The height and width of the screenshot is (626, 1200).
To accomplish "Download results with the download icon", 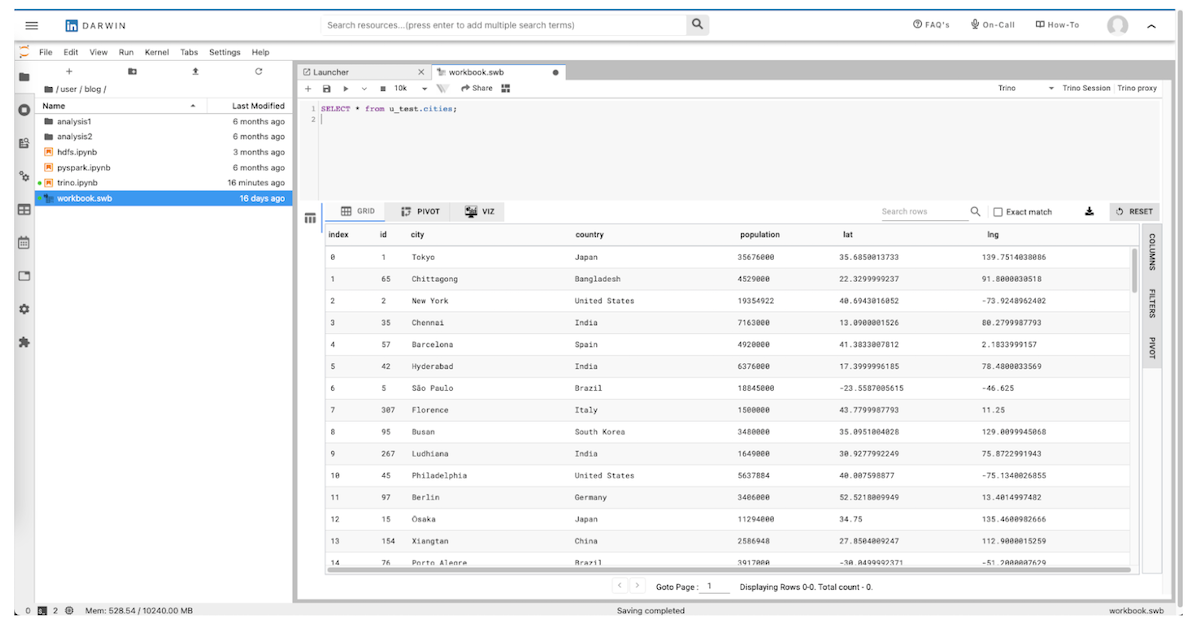I will pyautogui.click(x=1089, y=211).
